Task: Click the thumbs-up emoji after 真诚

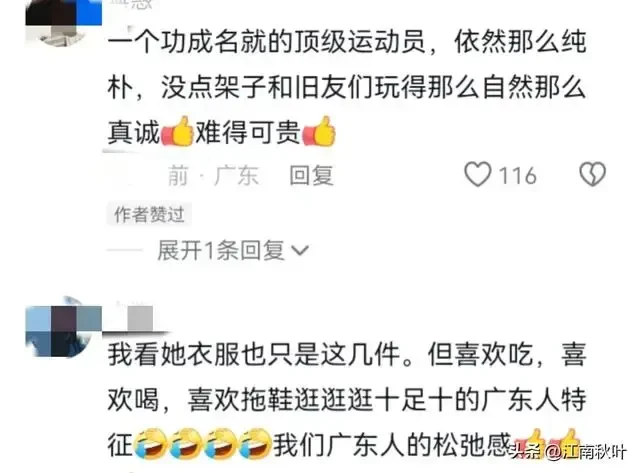Action: (x=178, y=131)
